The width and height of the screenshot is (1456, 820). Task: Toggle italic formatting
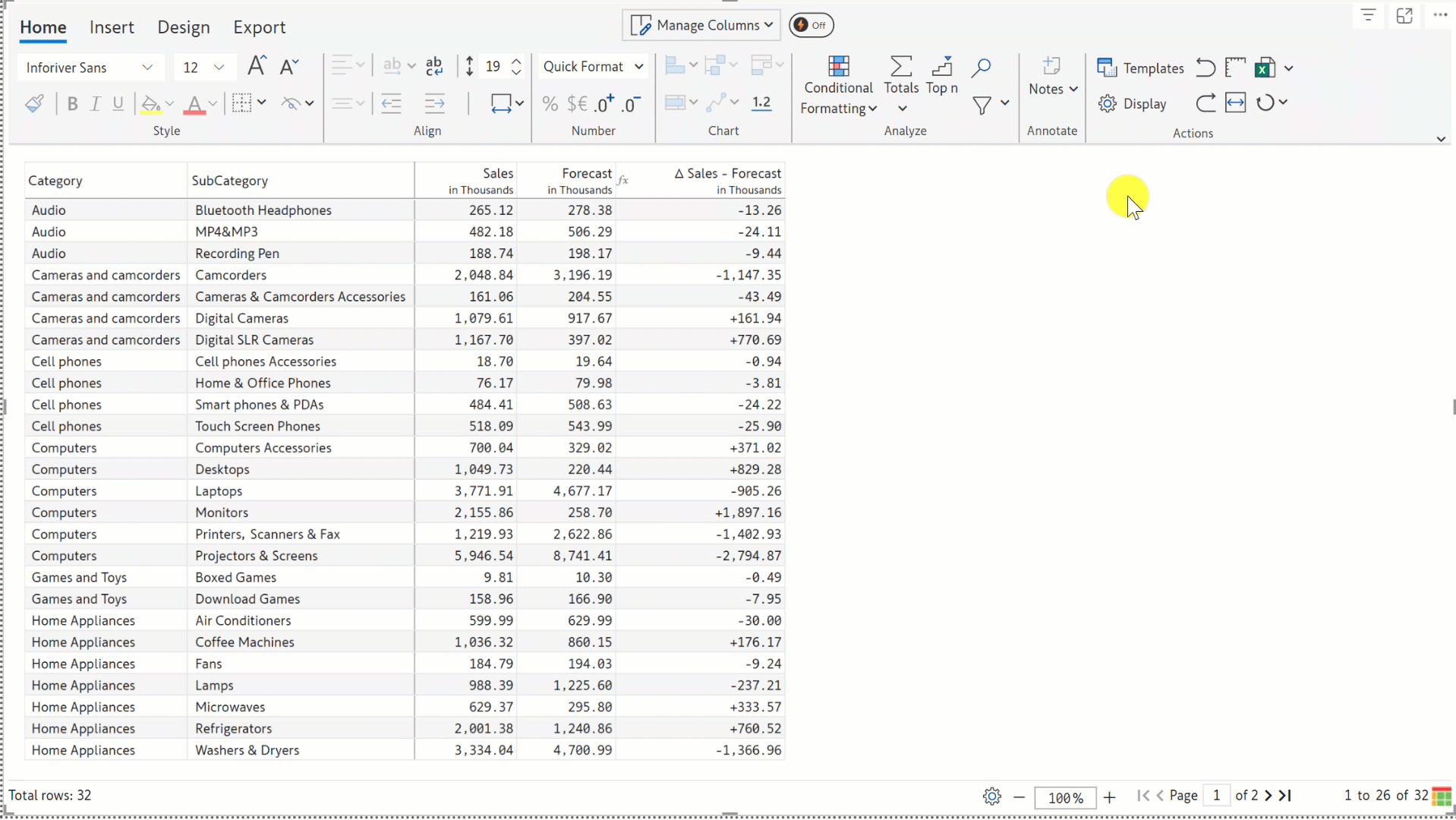click(95, 103)
